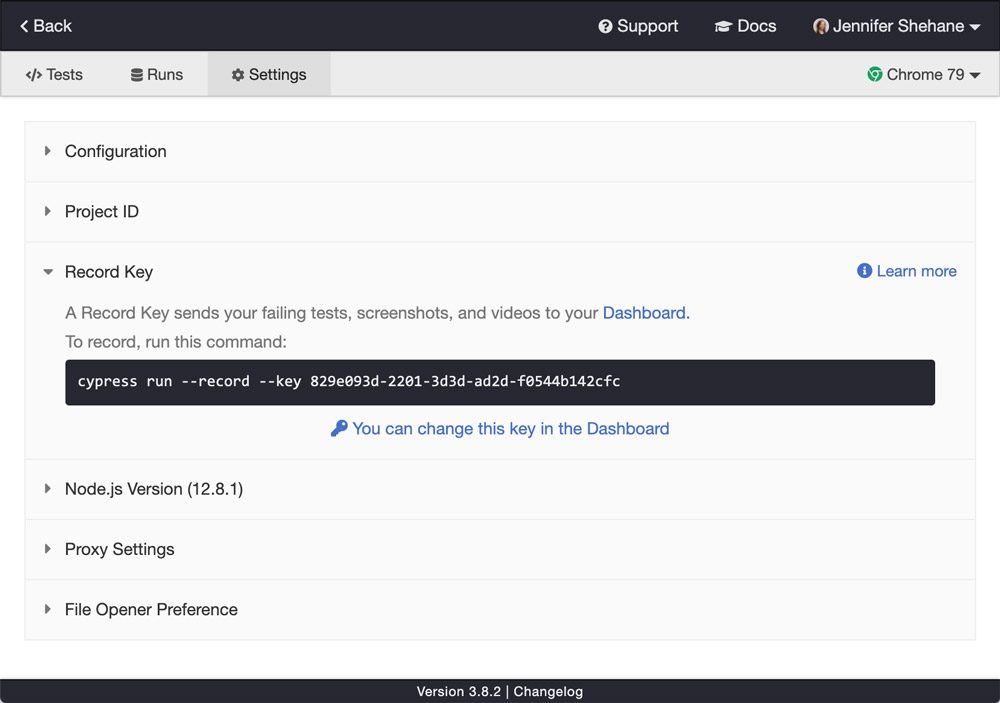Click the Chrome browser icon in the toolbar
1000x703 pixels.
(873, 74)
